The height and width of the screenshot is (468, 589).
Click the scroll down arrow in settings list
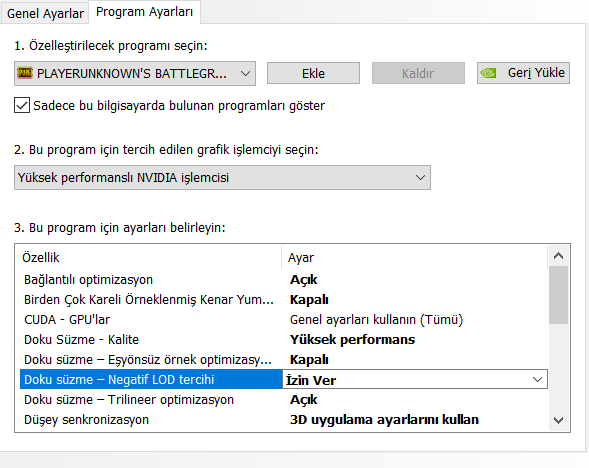point(559,420)
